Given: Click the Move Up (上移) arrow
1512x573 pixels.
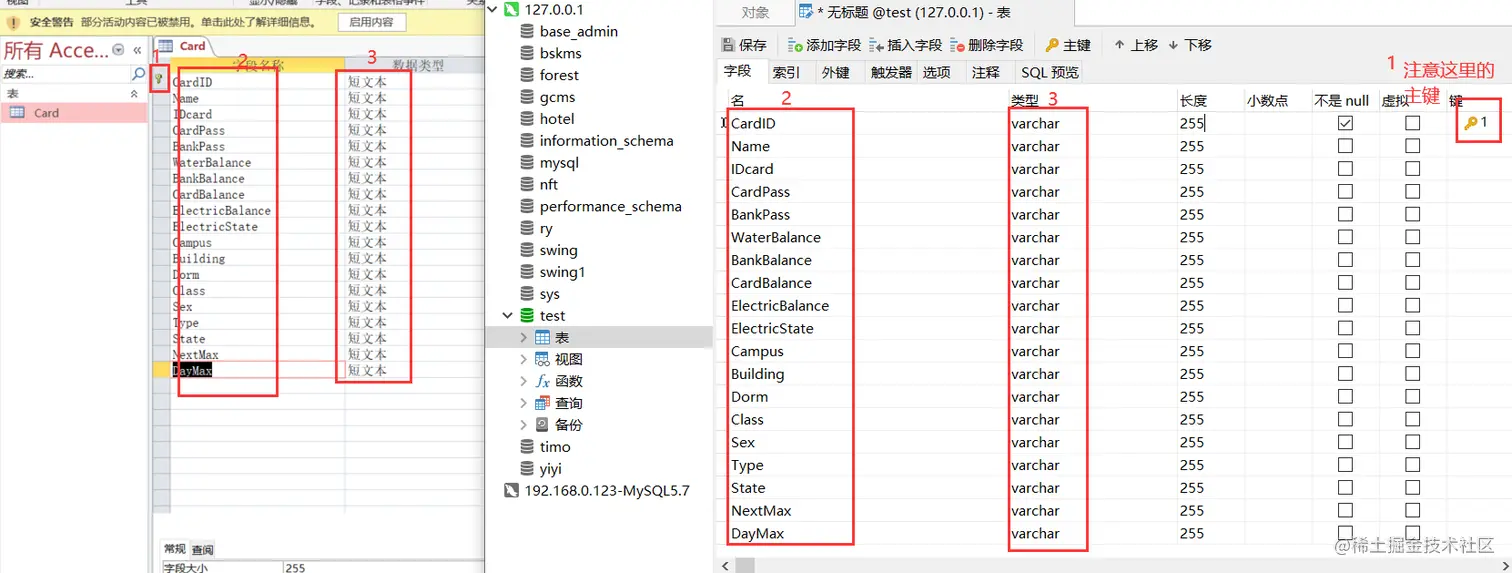Looking at the screenshot, I should tap(1119, 45).
